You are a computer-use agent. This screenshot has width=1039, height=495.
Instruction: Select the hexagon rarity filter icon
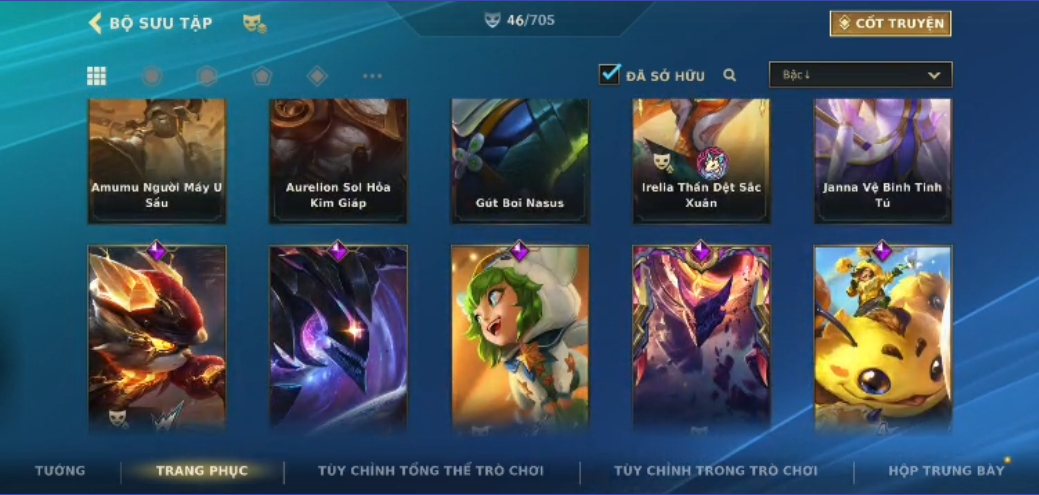pyautogui.click(x=207, y=76)
